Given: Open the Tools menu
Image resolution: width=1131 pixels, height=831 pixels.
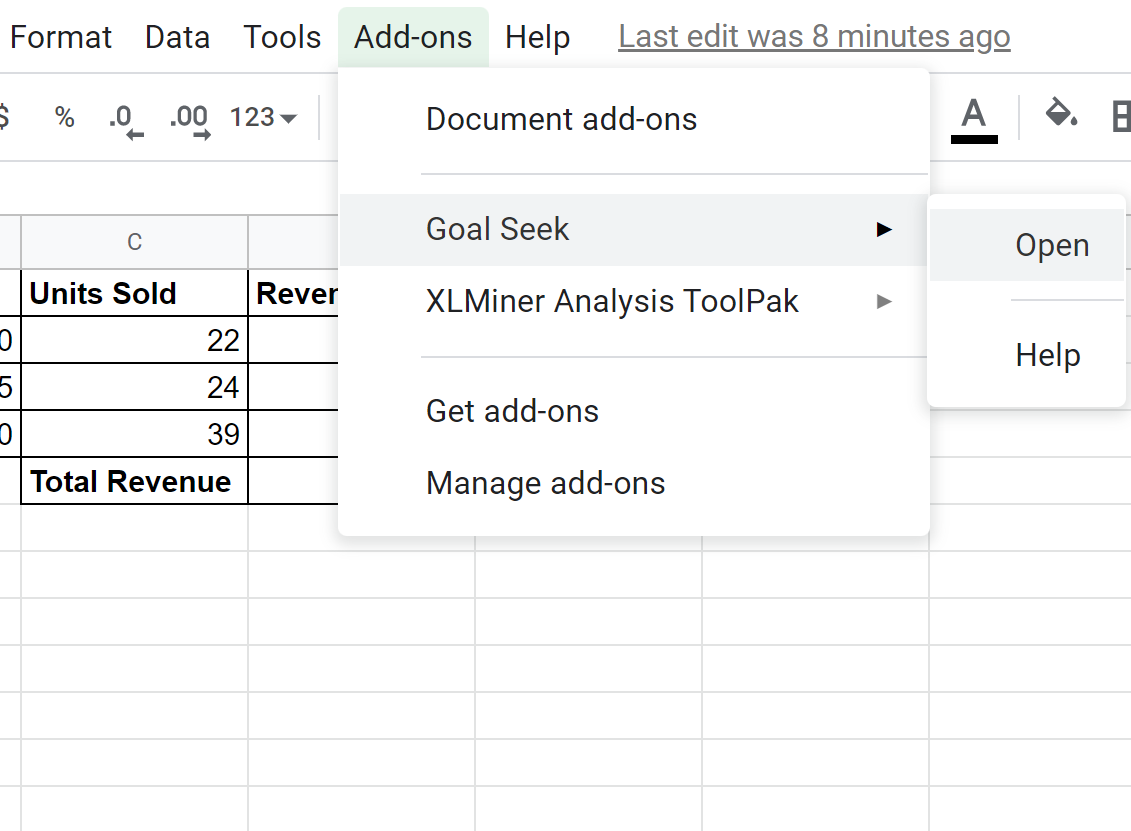Looking at the screenshot, I should [282, 38].
